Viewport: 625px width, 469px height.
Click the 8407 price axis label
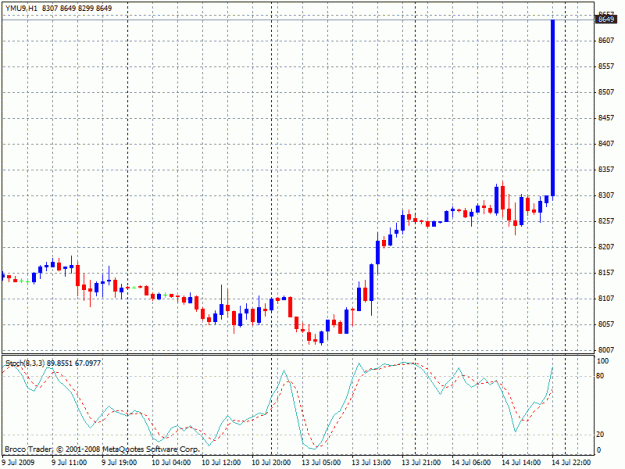click(x=606, y=143)
